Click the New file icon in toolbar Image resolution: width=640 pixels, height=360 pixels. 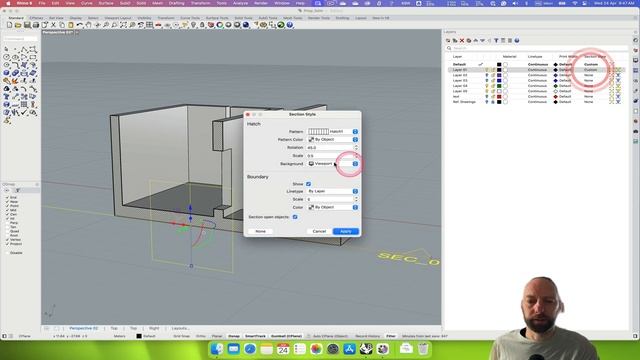[9, 25]
